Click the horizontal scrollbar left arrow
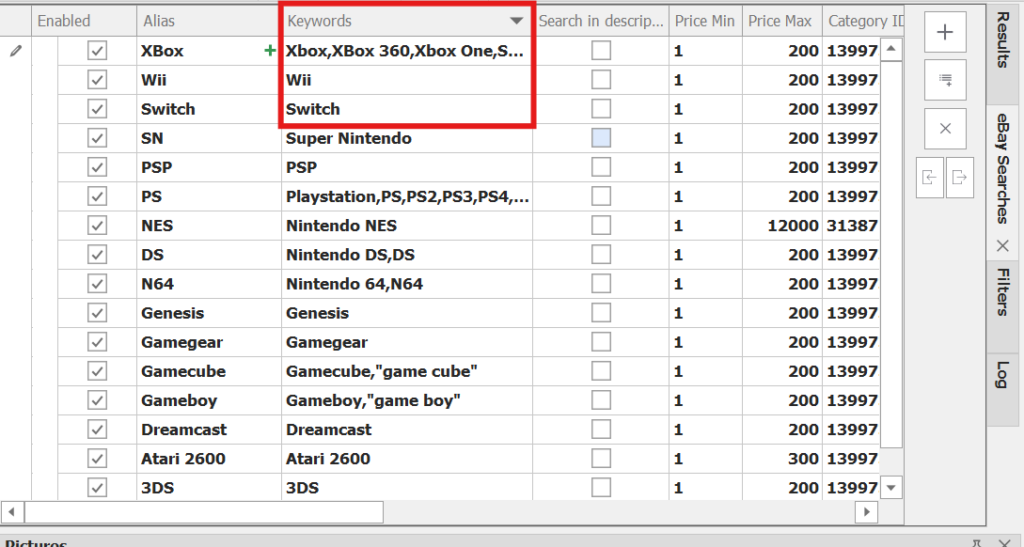 coord(12,512)
